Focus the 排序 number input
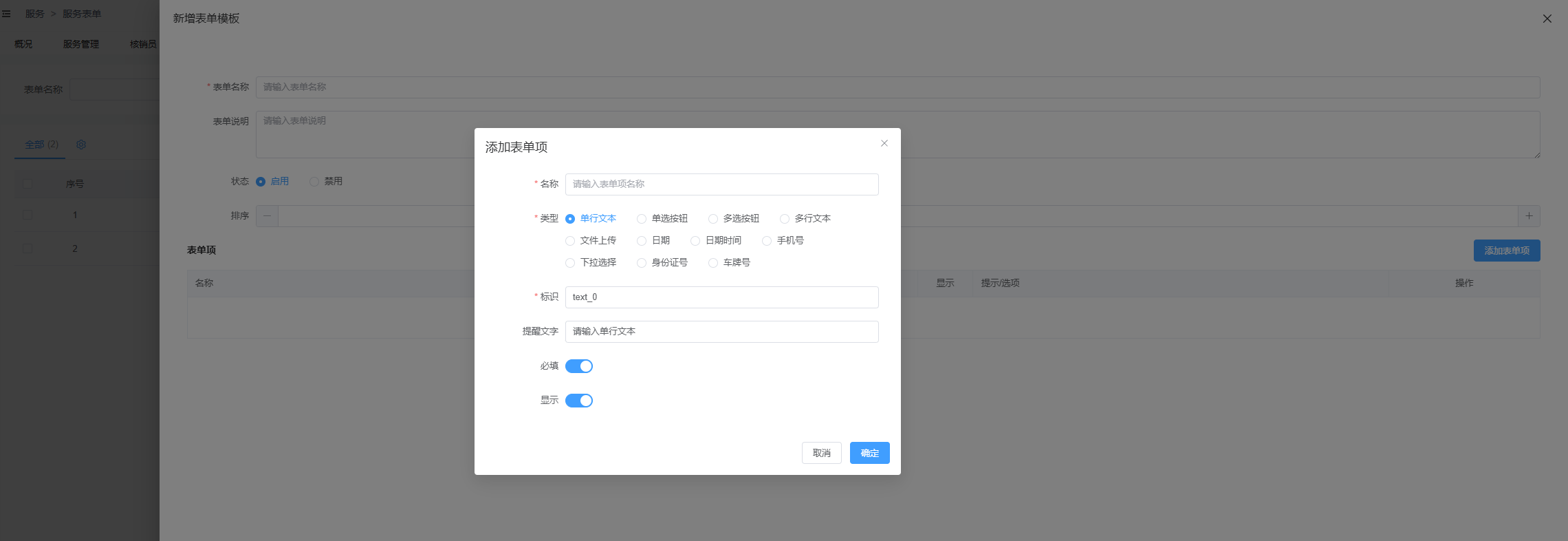 [898, 216]
